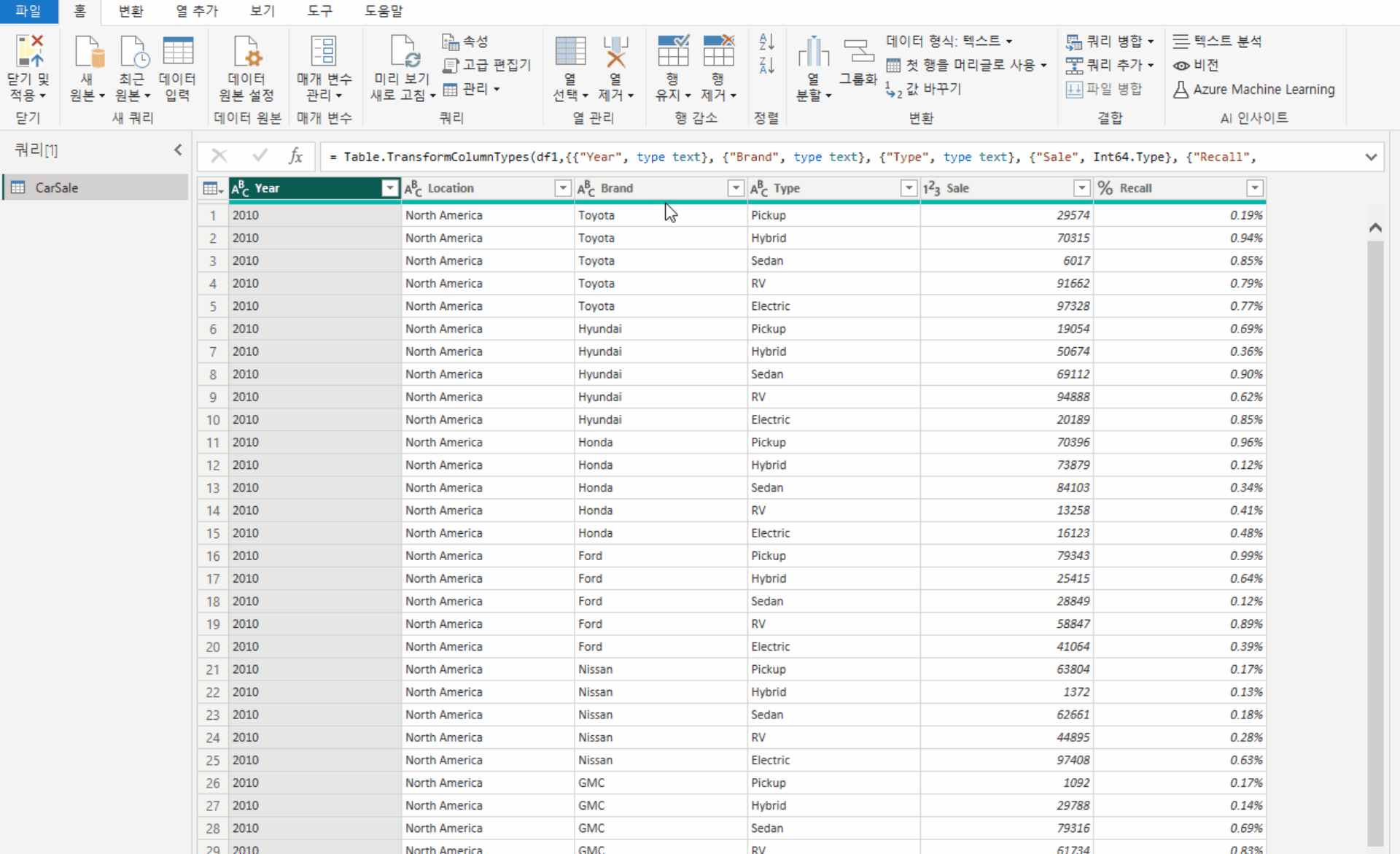This screenshot has height=854, width=1400.
Task: Switch to the 보기 ribbon tab
Action: click(262, 11)
